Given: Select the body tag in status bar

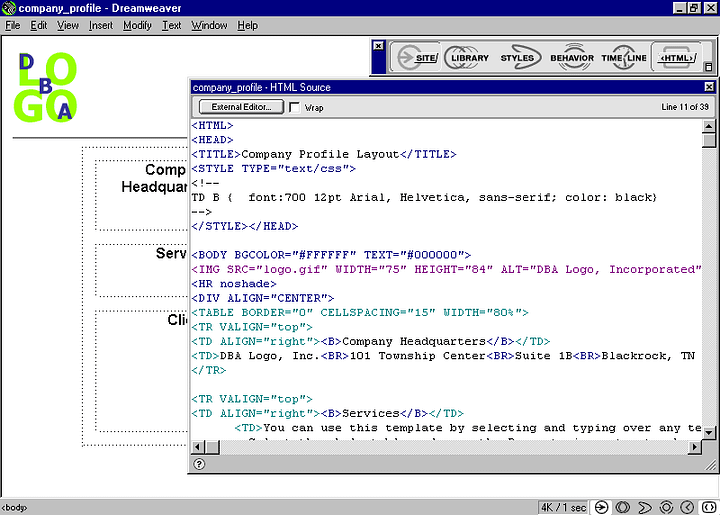Looking at the screenshot, I should point(14,507).
